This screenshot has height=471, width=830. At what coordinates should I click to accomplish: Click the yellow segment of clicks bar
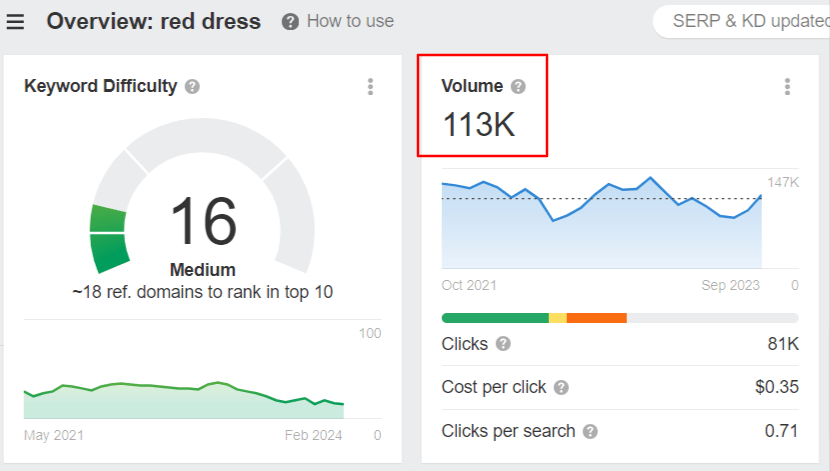(x=558, y=318)
